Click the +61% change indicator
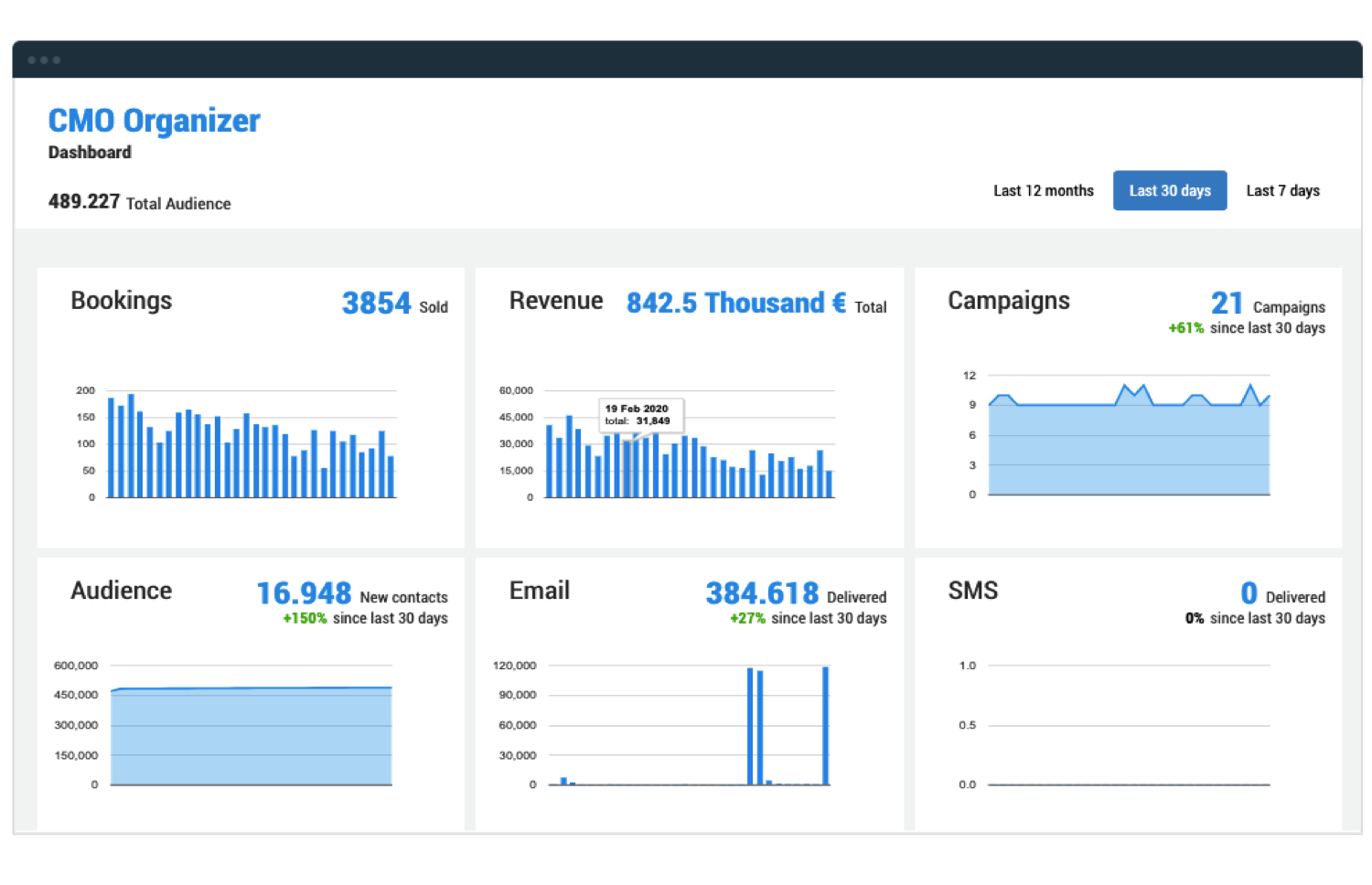The image size is (1372, 885). tap(1185, 328)
